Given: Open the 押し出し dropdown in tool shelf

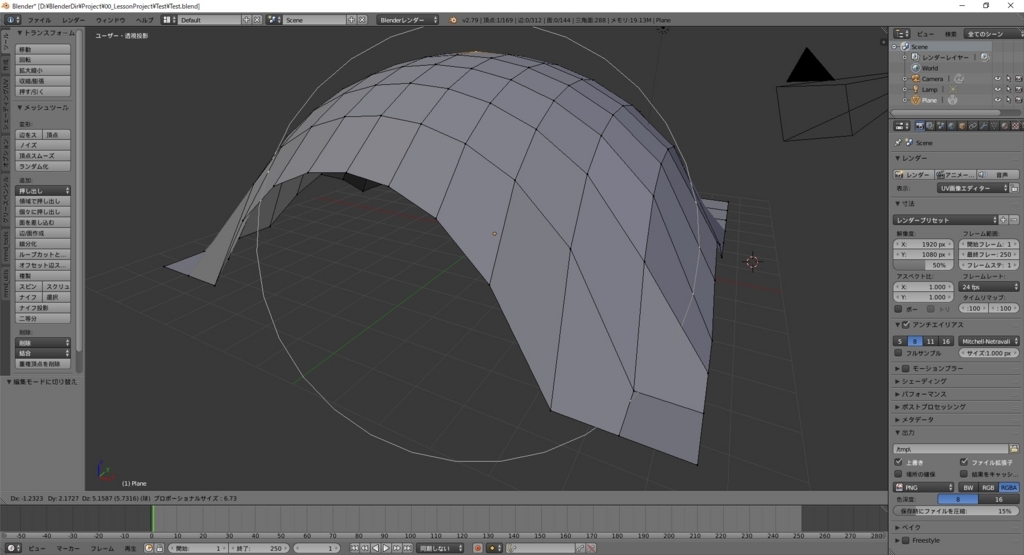Looking at the screenshot, I should tap(43, 191).
